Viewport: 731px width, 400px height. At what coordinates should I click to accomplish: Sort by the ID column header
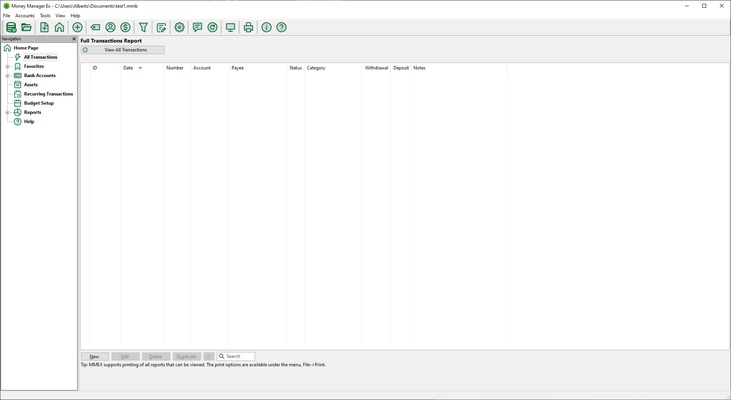pyautogui.click(x=105, y=68)
